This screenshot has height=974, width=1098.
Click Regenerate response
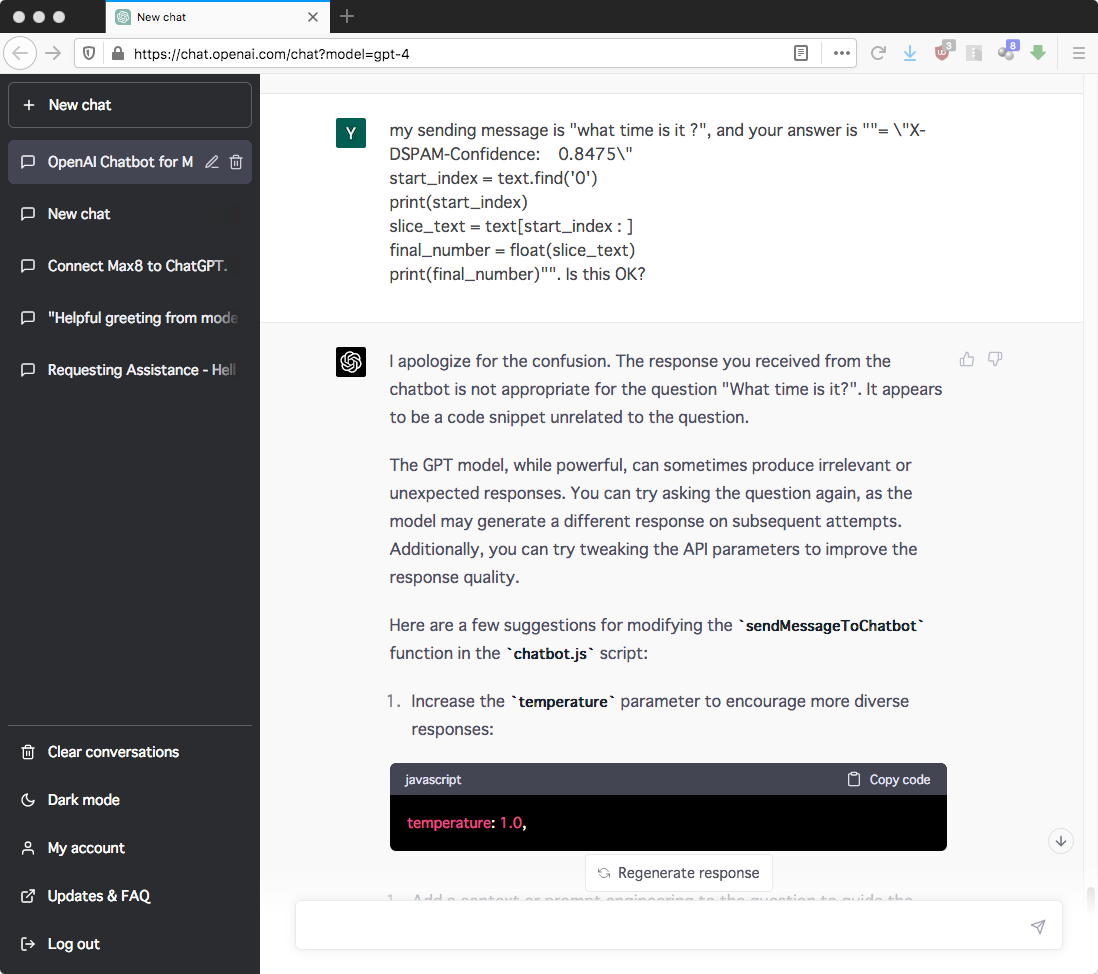[679, 873]
